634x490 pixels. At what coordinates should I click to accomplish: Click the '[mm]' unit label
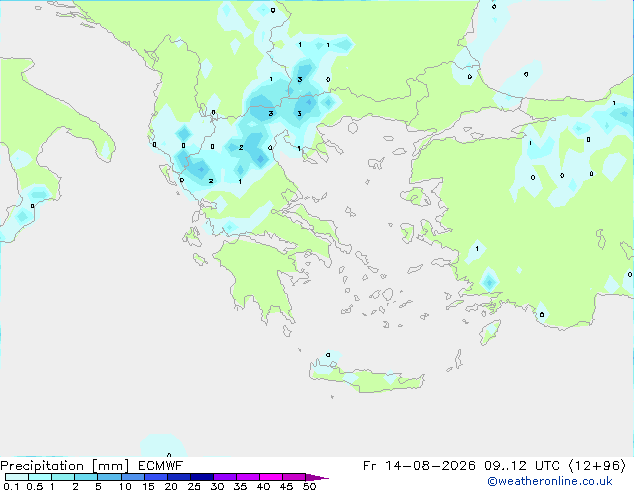(110, 466)
